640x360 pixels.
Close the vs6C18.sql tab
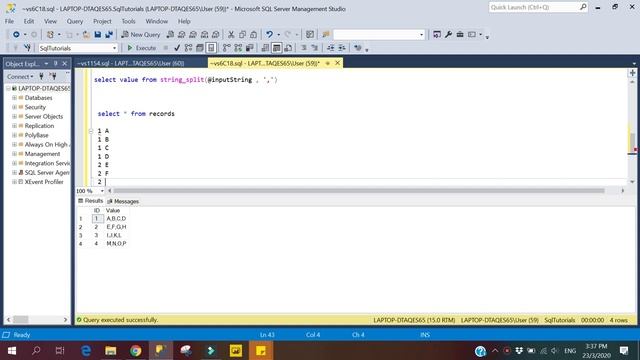pyautogui.click(x=338, y=63)
